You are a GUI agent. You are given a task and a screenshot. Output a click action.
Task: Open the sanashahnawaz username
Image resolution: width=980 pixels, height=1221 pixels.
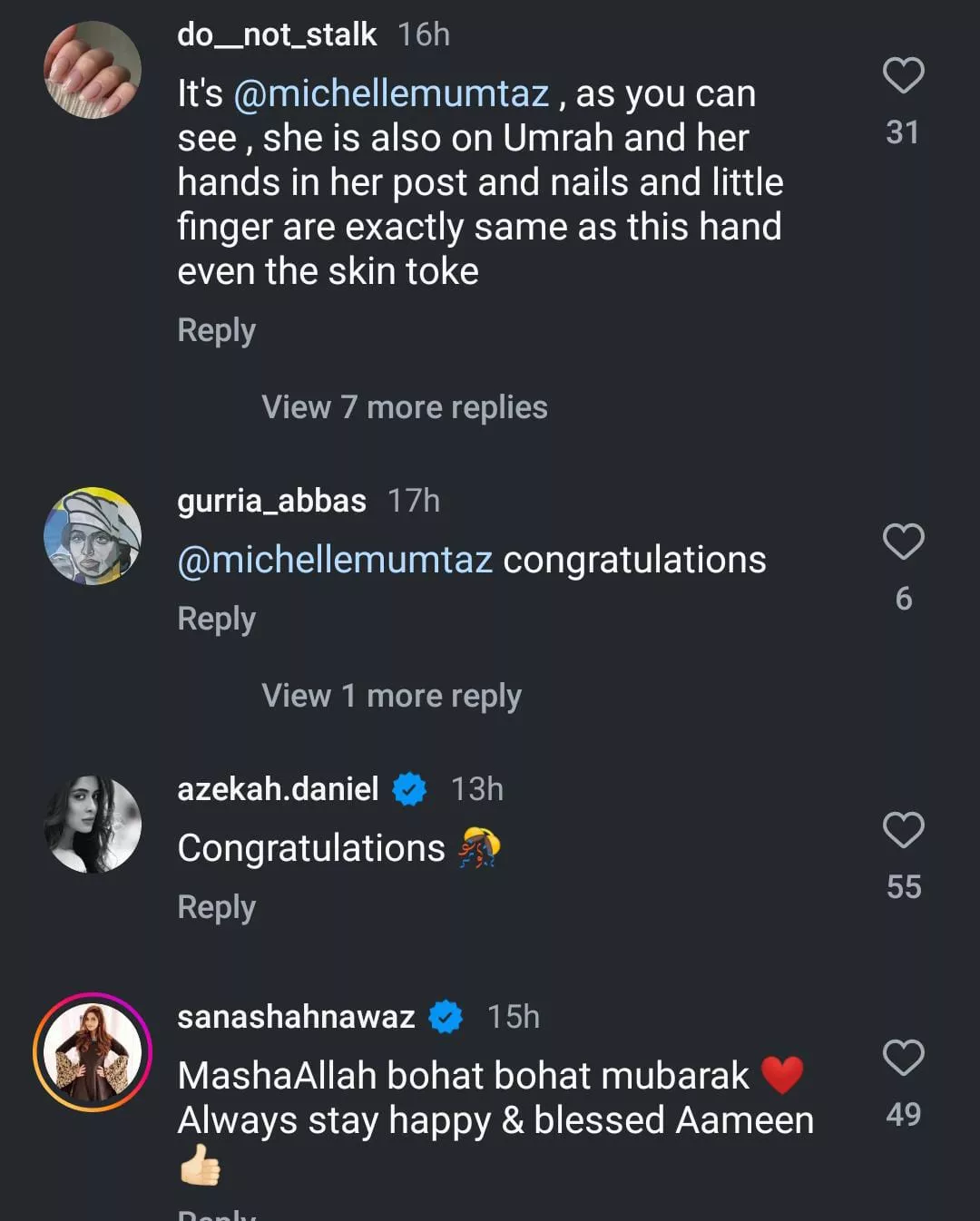coord(296,1017)
